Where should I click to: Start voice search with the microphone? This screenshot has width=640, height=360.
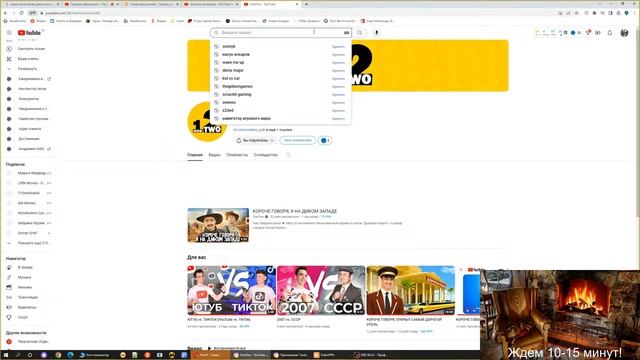click(x=376, y=33)
